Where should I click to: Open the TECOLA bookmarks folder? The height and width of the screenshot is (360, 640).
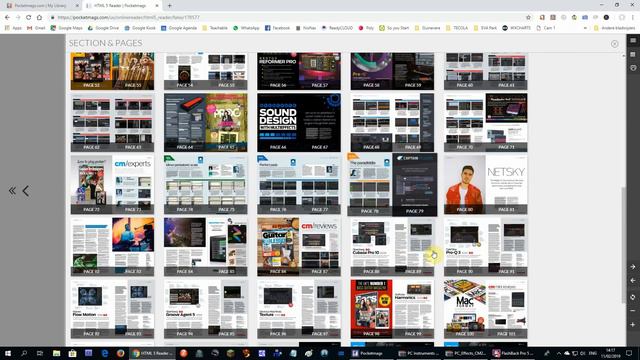coord(458,28)
